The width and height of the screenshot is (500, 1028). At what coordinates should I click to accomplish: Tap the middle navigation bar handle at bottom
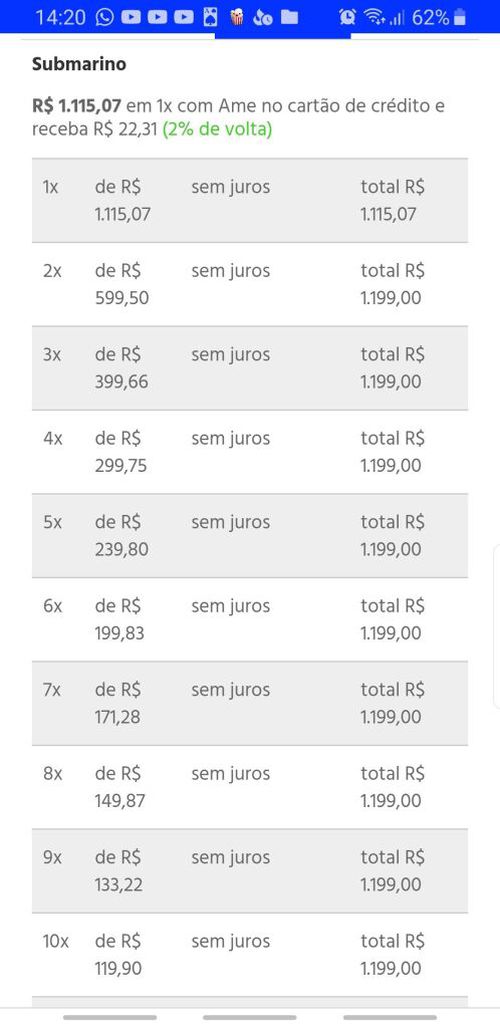coord(250,1018)
